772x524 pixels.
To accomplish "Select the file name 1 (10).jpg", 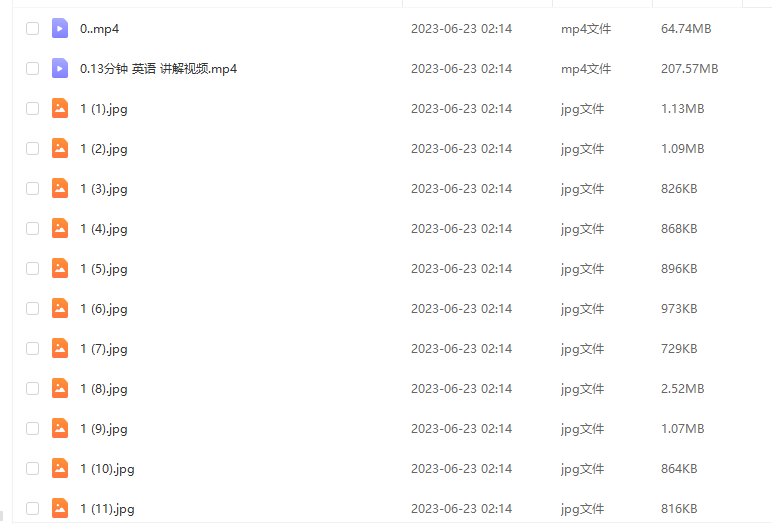I will click(107, 469).
